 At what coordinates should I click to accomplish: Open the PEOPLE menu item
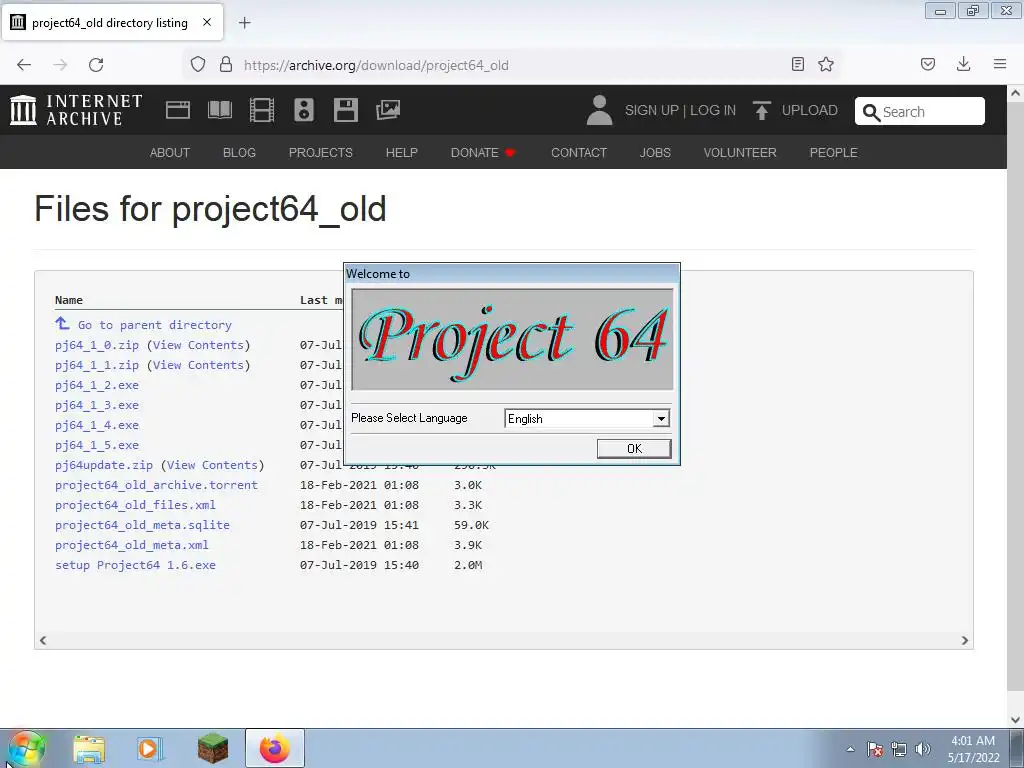(833, 153)
